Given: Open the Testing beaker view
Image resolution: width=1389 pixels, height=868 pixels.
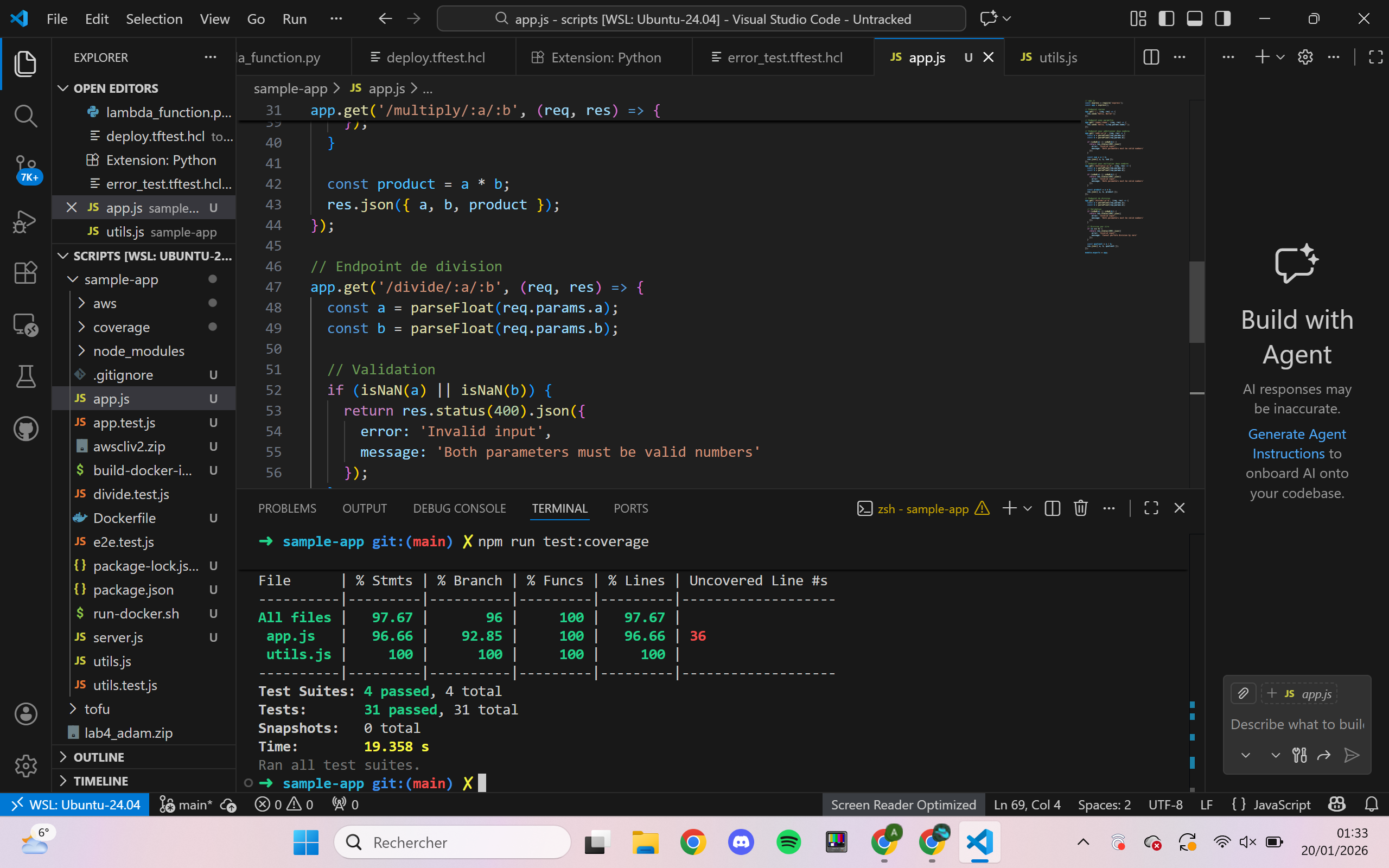Looking at the screenshot, I should (x=26, y=376).
